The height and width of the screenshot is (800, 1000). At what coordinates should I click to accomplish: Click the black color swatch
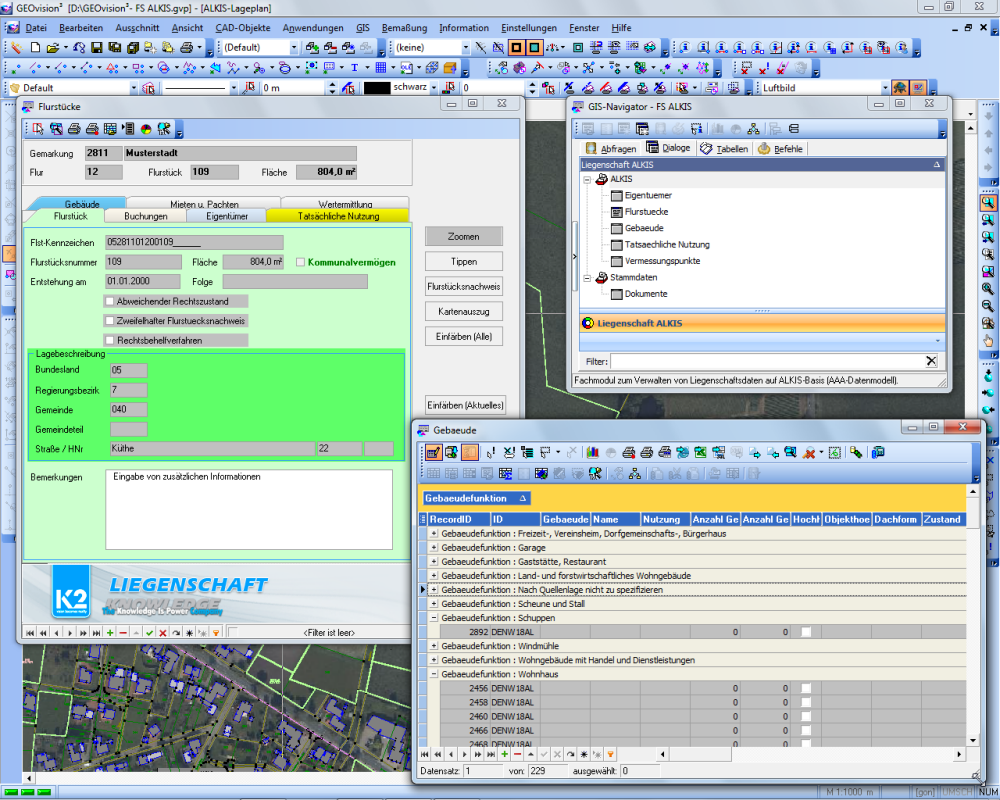(376, 88)
